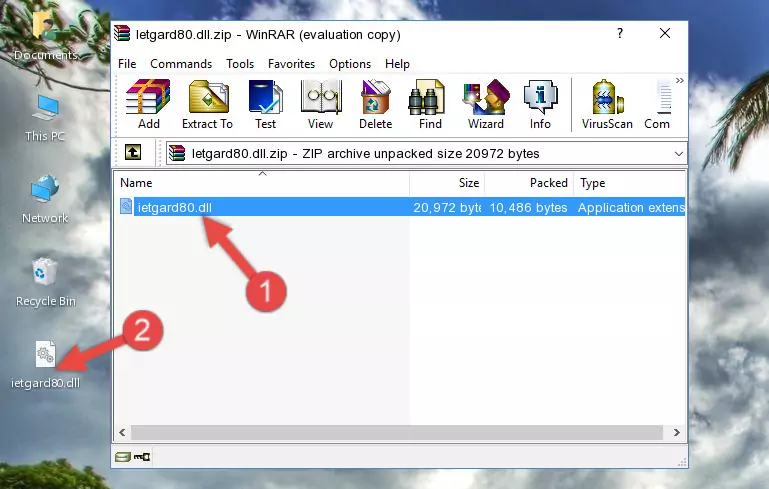769x489 pixels.
Task: Click the Application extension type cell
Action: point(631,207)
